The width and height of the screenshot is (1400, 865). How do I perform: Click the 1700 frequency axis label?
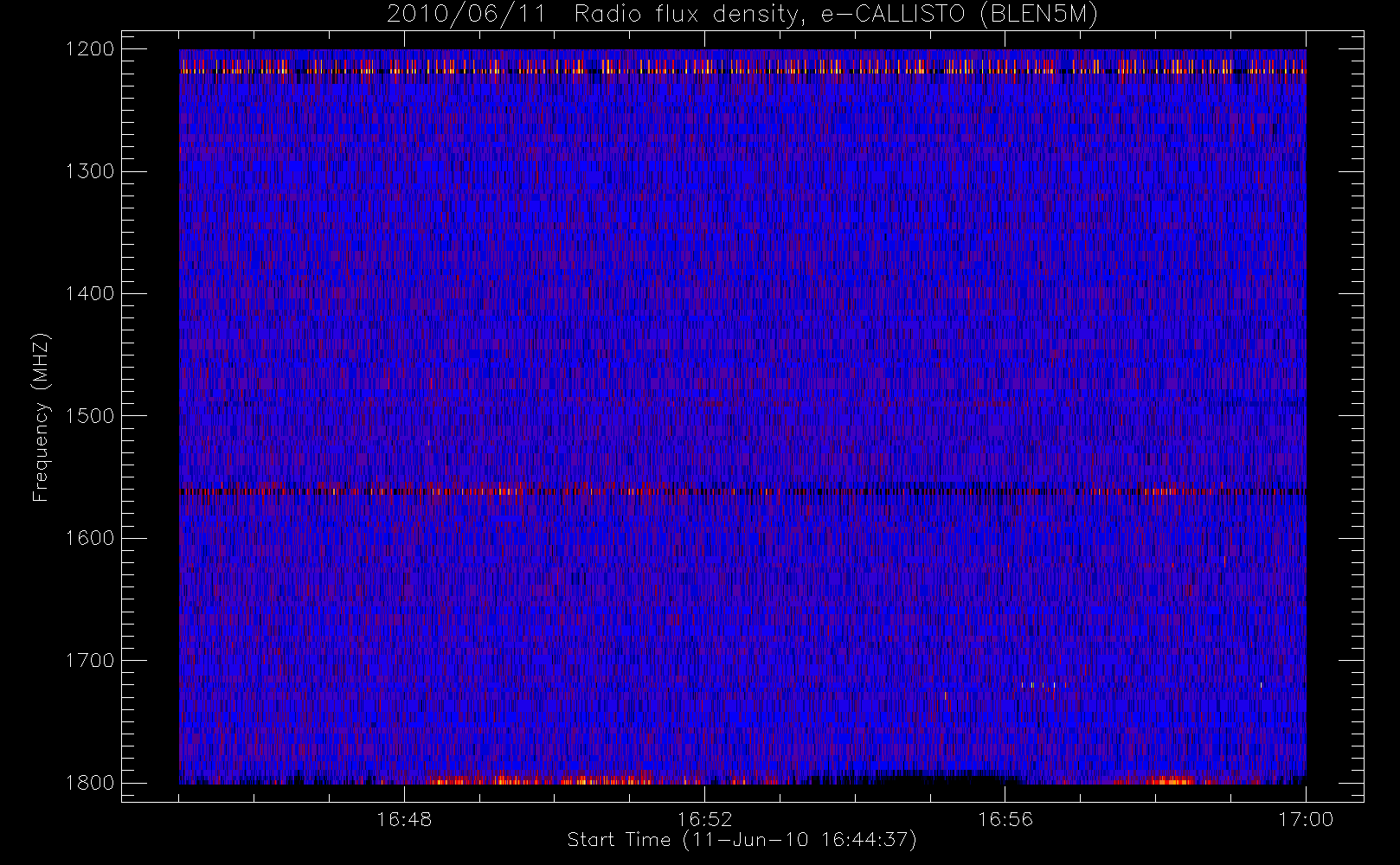(x=90, y=661)
